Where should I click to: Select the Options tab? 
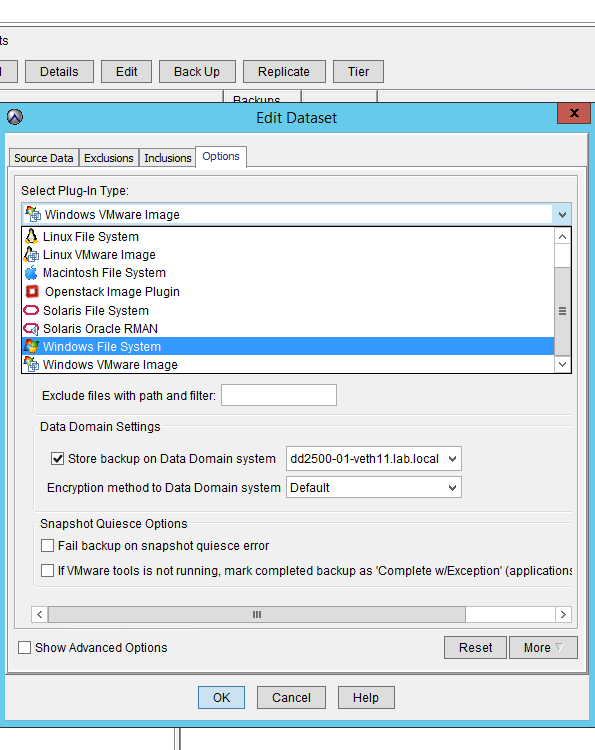220,156
